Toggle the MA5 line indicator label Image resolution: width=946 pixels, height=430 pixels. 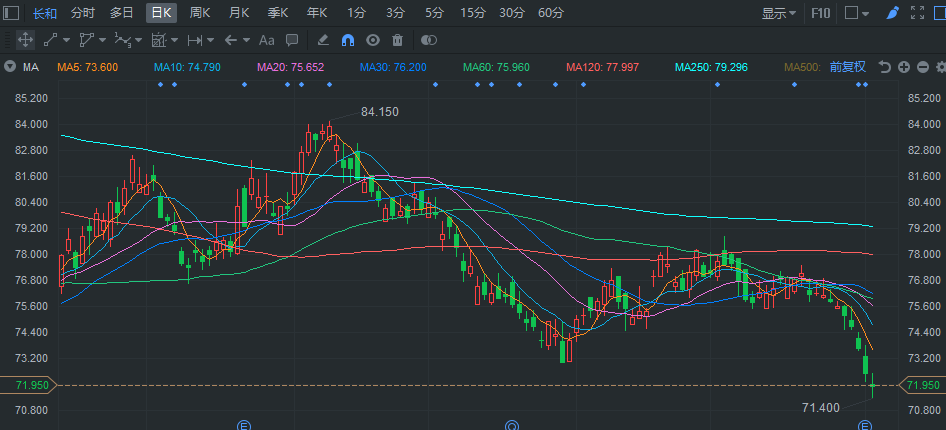(x=87, y=67)
